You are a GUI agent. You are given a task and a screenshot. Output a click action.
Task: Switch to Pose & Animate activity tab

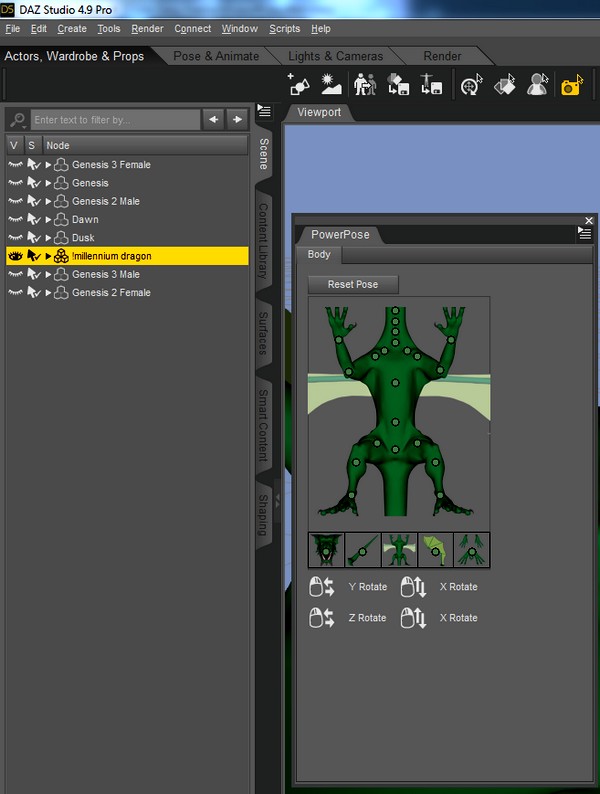tap(216, 56)
